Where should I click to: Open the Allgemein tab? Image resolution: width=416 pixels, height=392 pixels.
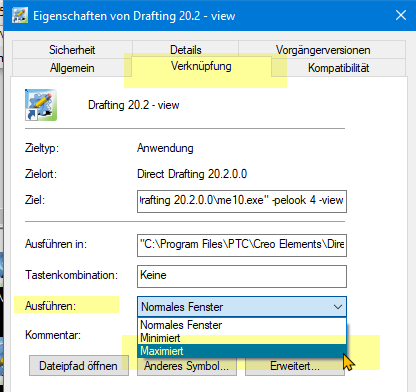[x=72, y=68]
